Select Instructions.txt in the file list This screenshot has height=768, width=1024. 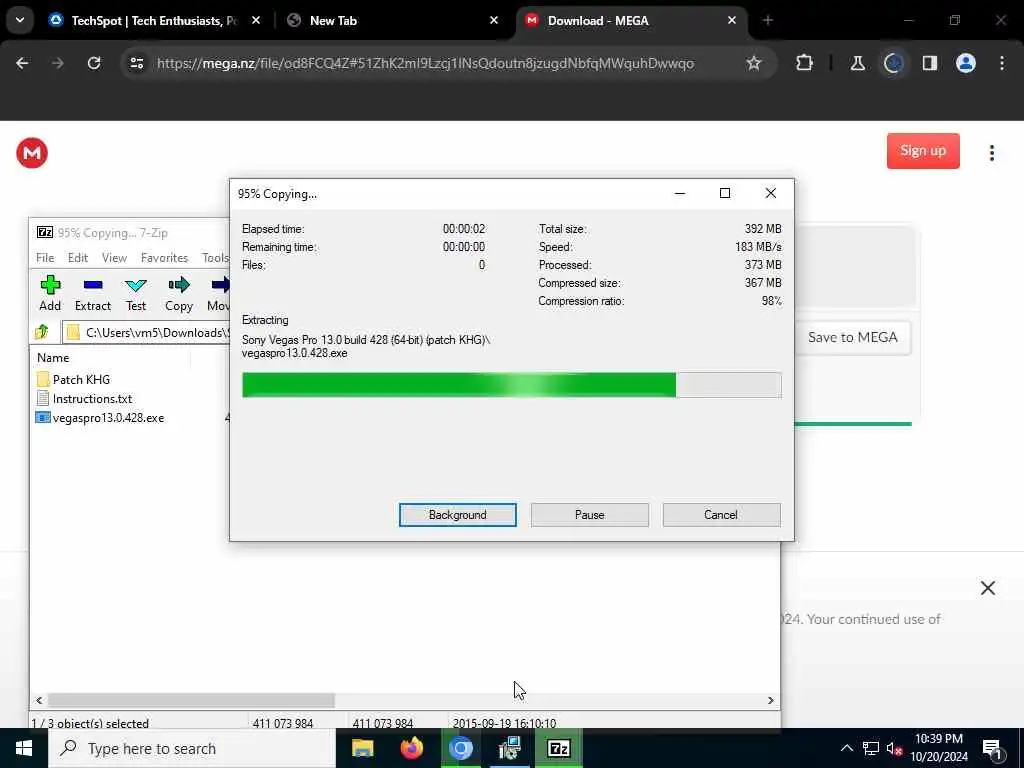[x=84, y=398]
